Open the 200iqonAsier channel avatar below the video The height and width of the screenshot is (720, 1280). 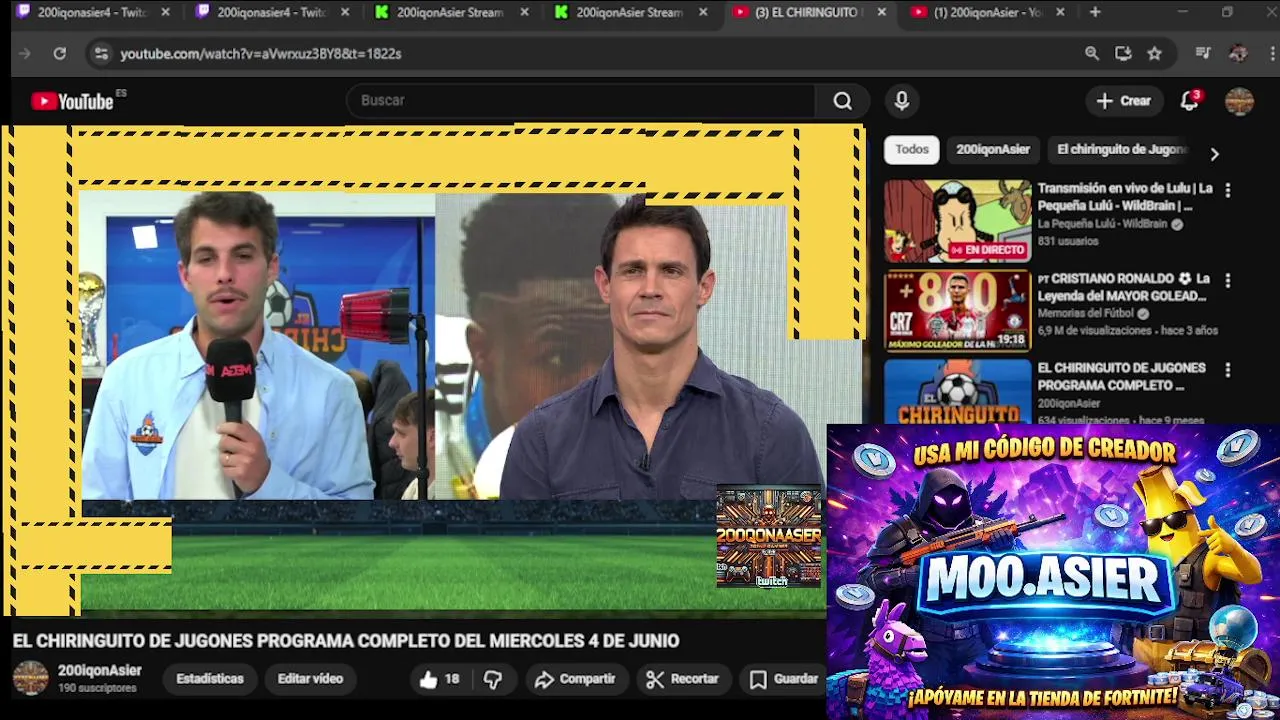30,678
